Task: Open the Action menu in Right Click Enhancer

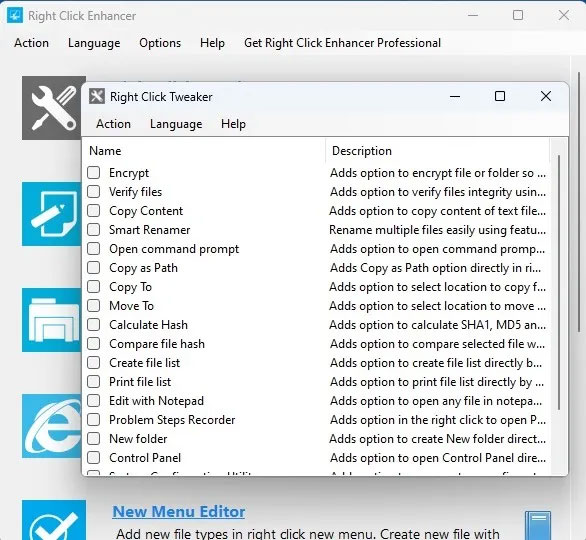Action: [31, 43]
